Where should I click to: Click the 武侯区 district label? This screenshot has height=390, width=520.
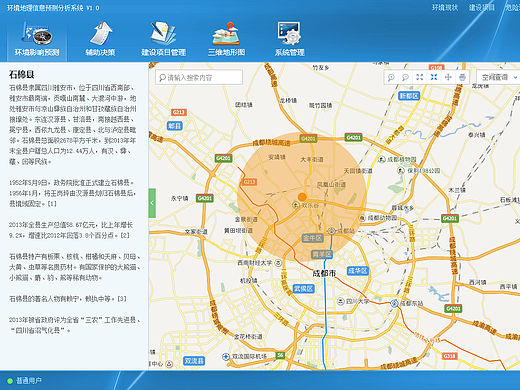303,288
